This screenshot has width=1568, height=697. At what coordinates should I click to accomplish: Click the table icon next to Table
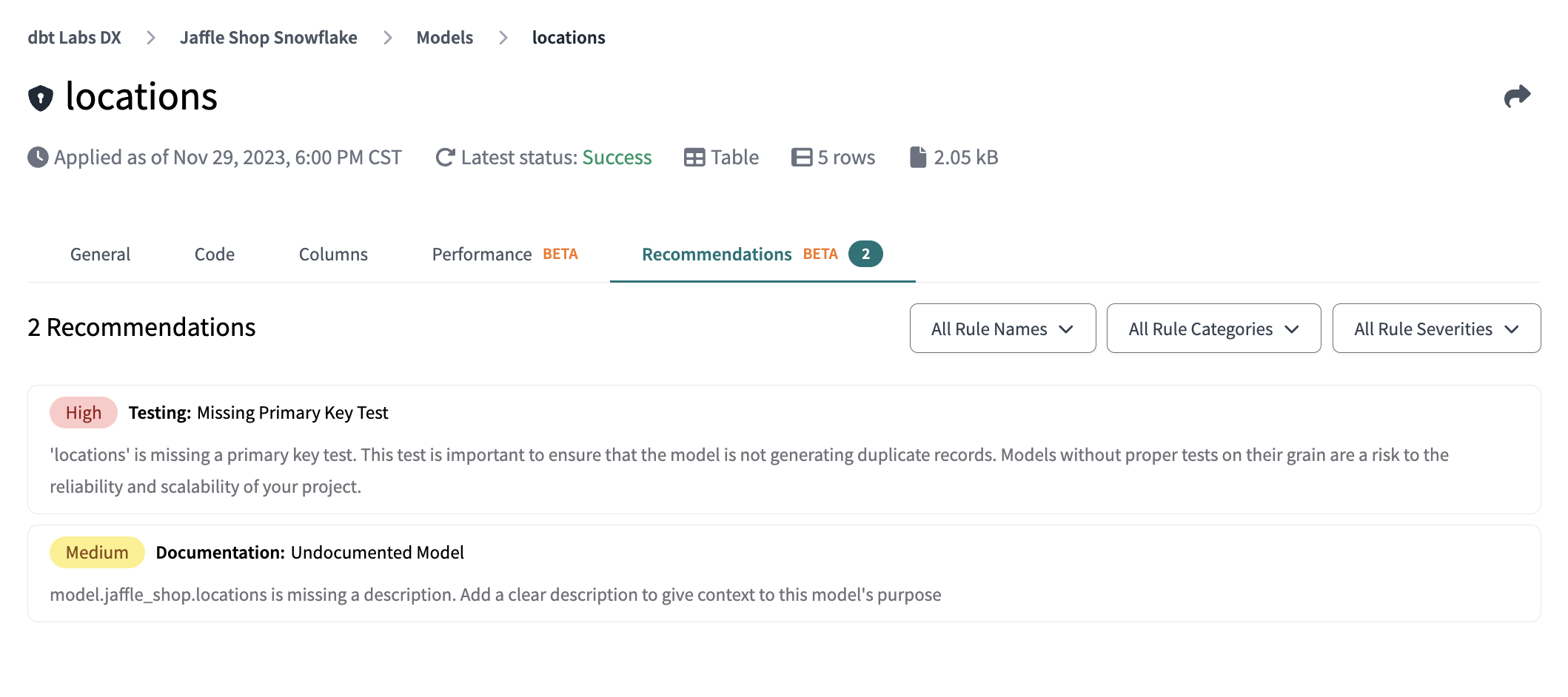pos(694,158)
